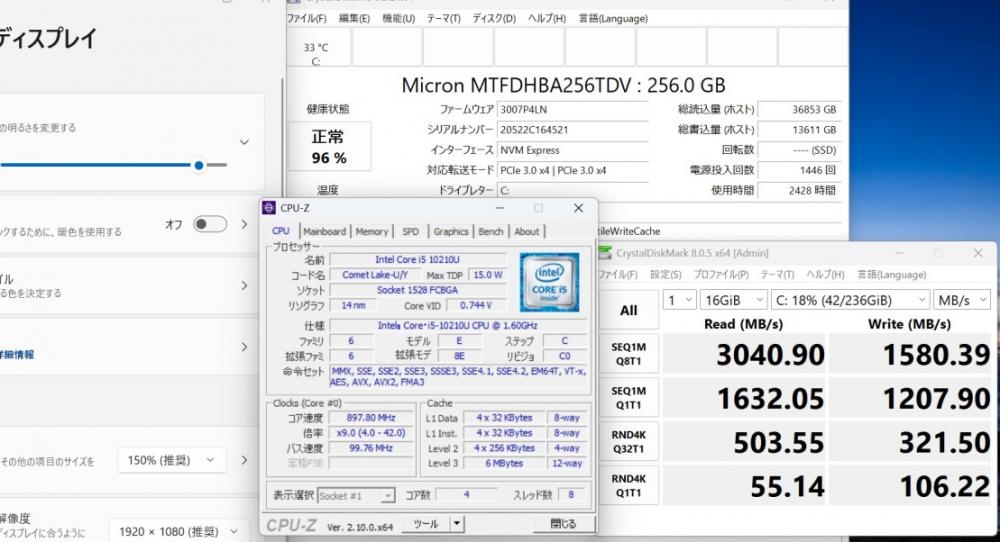Image resolution: width=1000 pixels, height=542 pixels.
Task: Click the total host writes value 13611 GB
Action: tap(799, 130)
